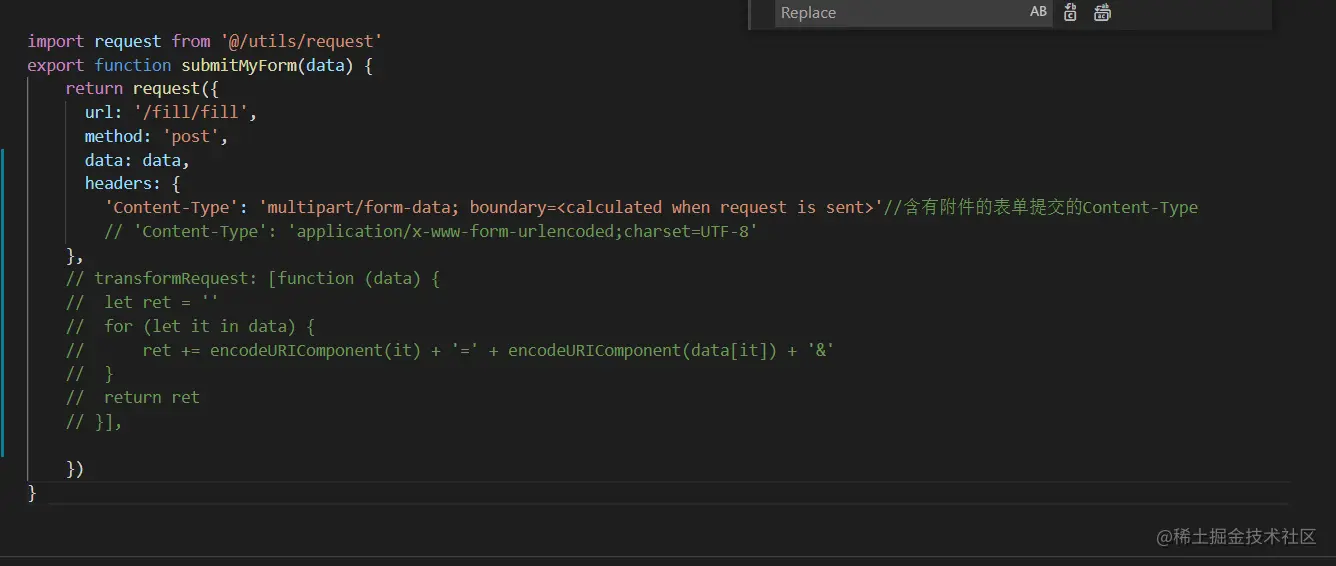Click the Replace All icon

(x=1102, y=13)
